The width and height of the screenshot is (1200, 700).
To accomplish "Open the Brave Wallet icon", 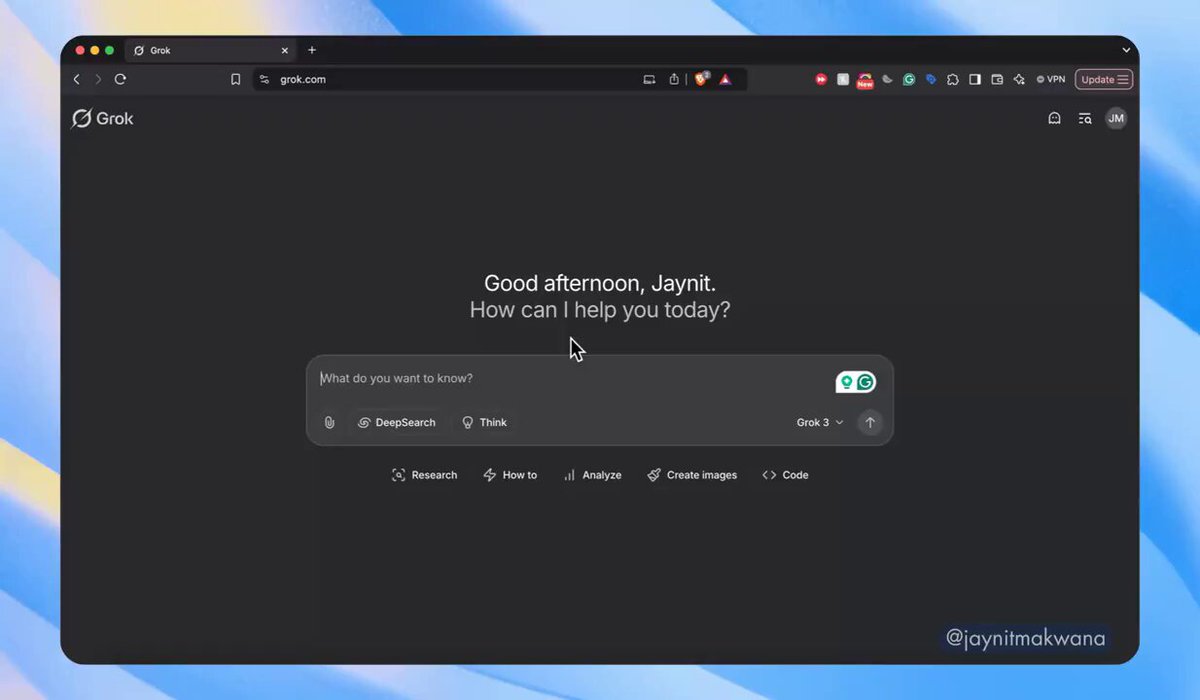I will pos(997,79).
